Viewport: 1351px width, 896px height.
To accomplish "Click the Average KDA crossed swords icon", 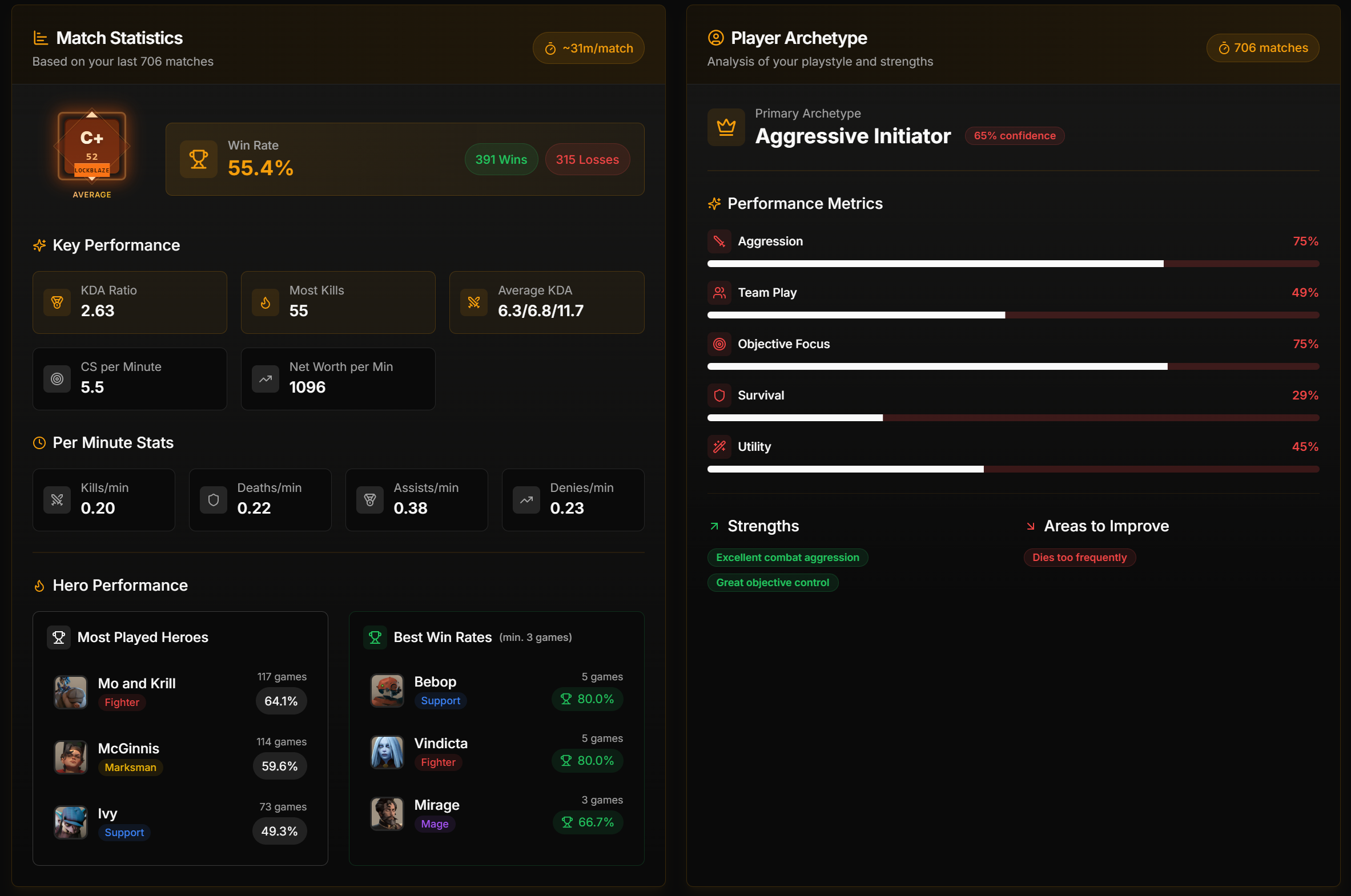I will coord(474,302).
